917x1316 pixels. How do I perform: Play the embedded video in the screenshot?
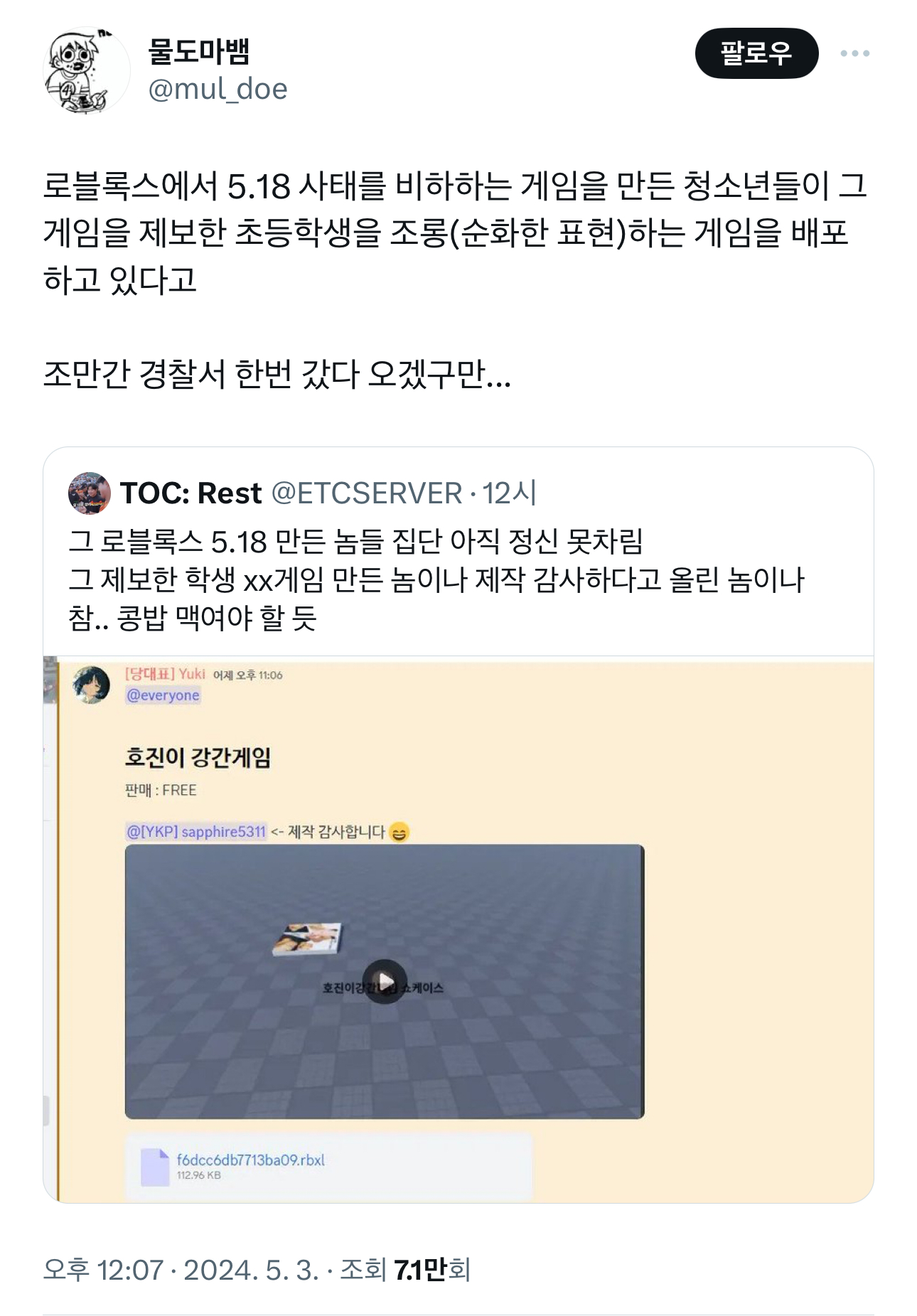tap(385, 982)
